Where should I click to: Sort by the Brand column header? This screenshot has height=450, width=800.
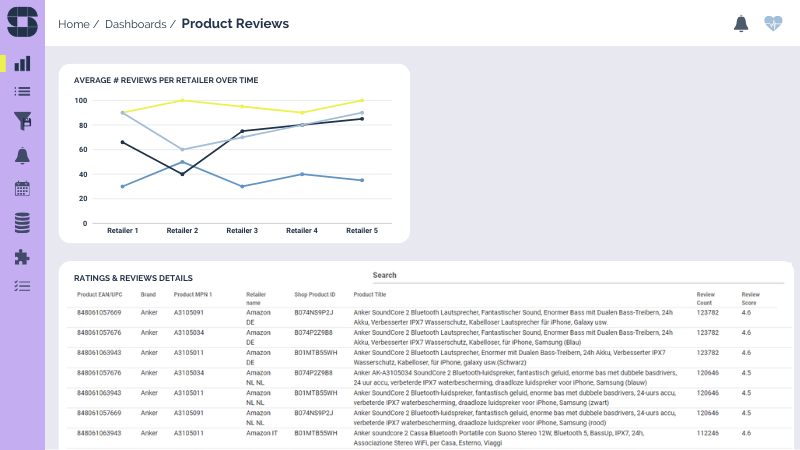[x=149, y=295]
